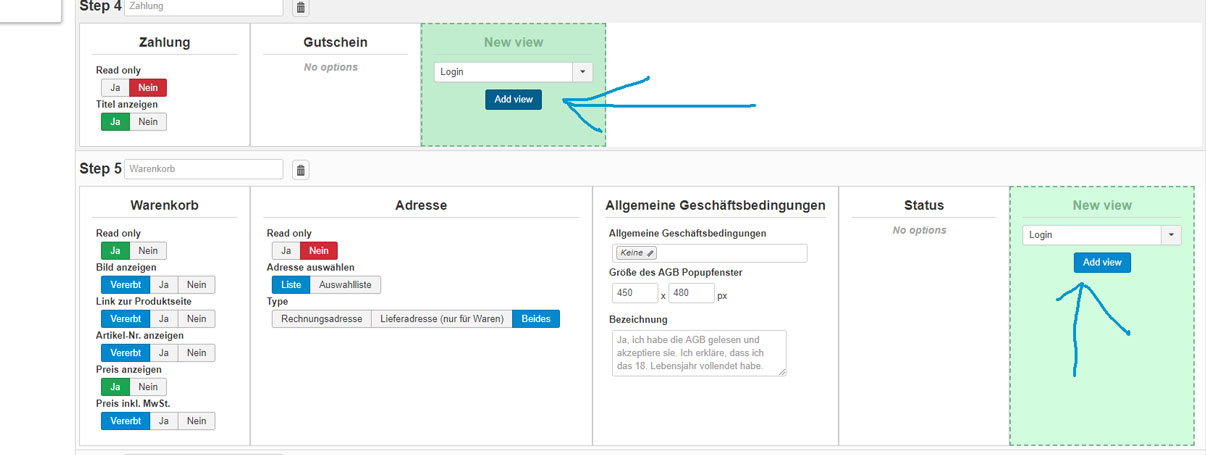The height and width of the screenshot is (455, 1206).
Task: Set Preis anzeigen to Nein
Action: point(148,387)
